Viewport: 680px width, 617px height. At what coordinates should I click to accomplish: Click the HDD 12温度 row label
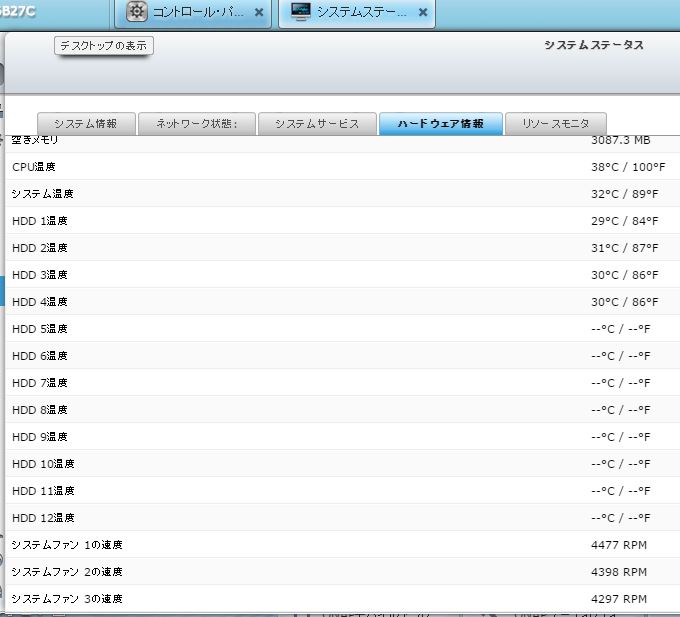tap(43, 518)
